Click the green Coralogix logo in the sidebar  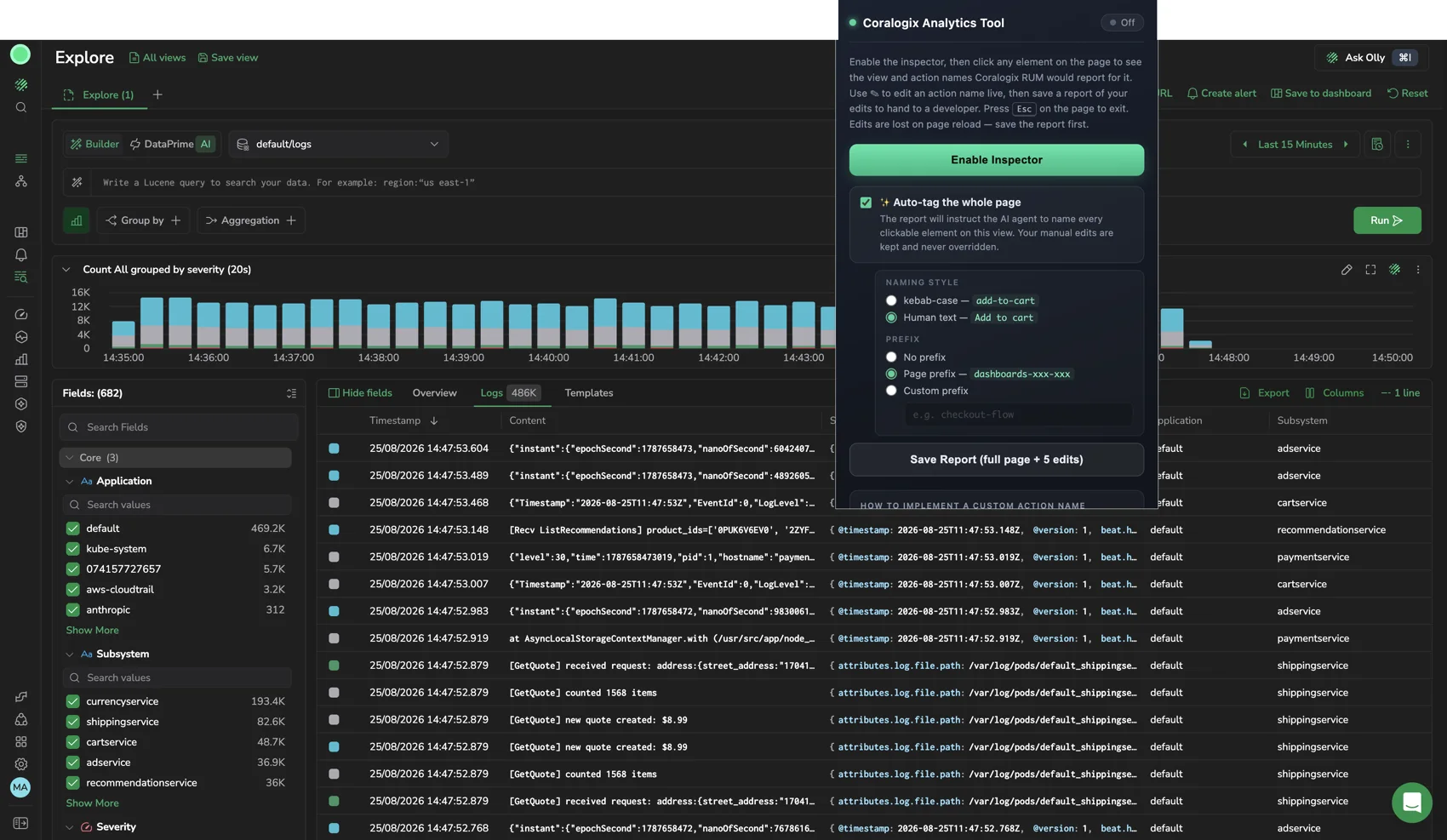coord(20,54)
